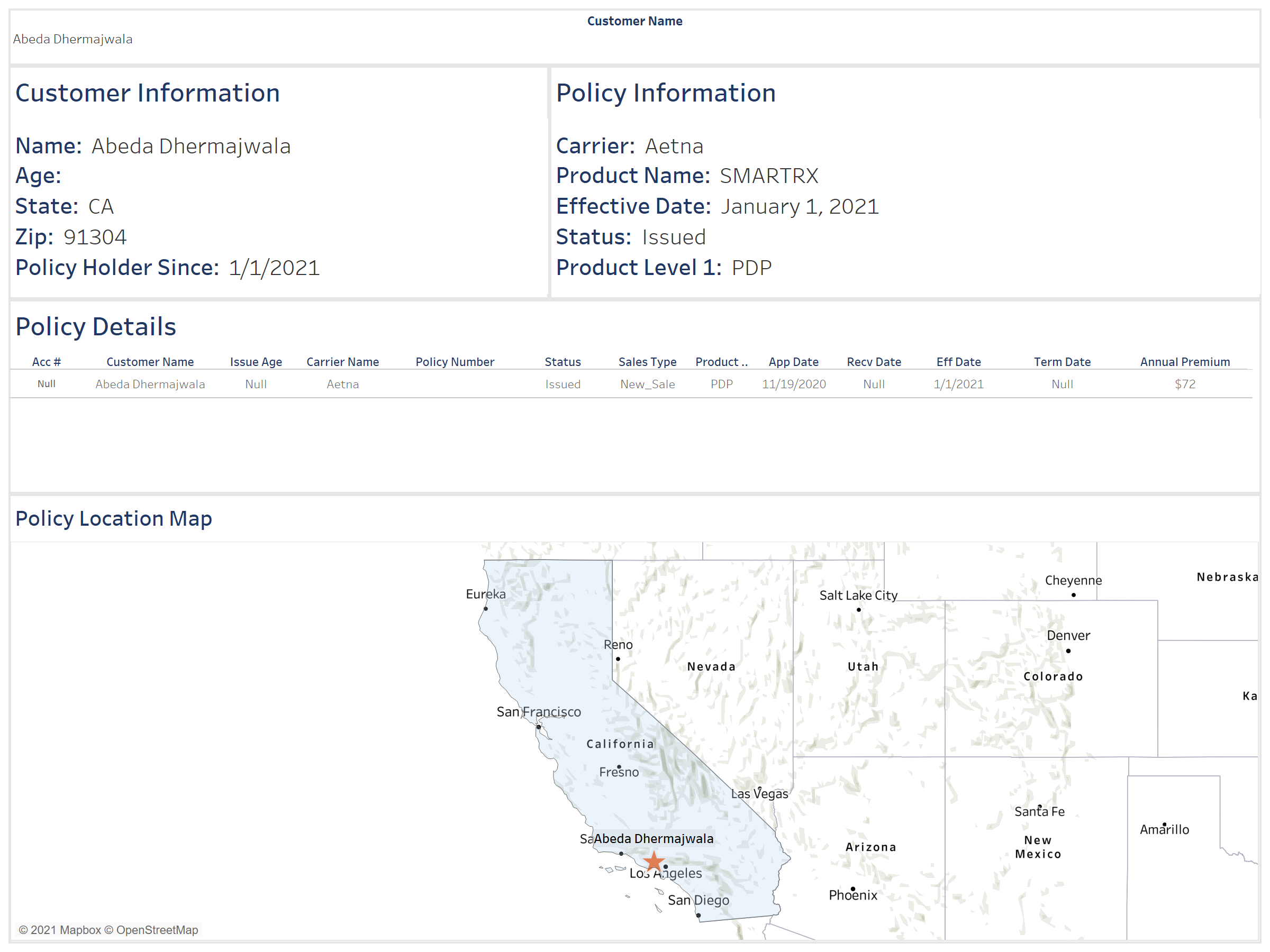This screenshot has width=1270, height=952.
Task: Click the Issue Age column header
Action: [x=256, y=362]
